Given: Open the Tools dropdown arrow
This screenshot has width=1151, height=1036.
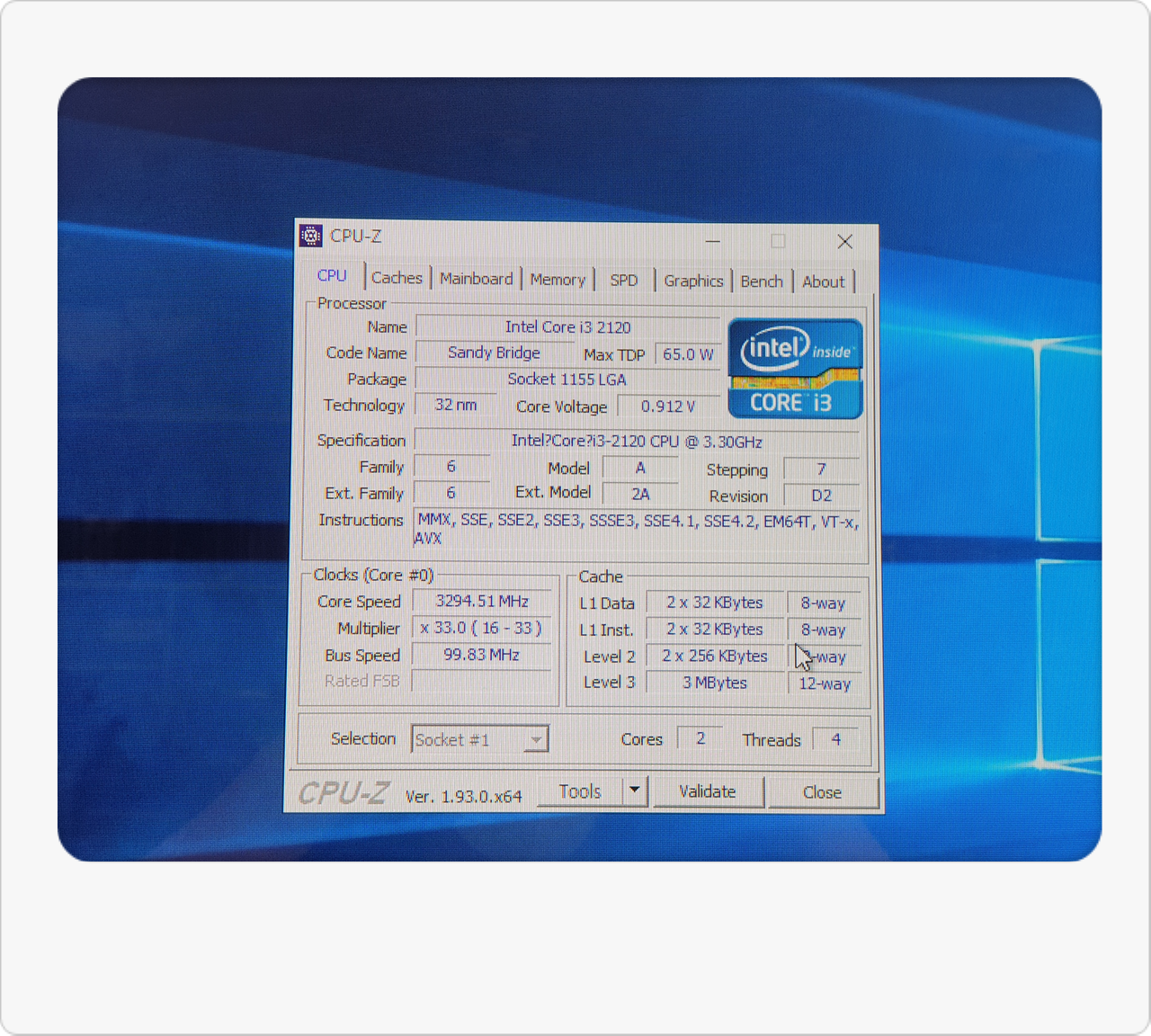Looking at the screenshot, I should [635, 790].
